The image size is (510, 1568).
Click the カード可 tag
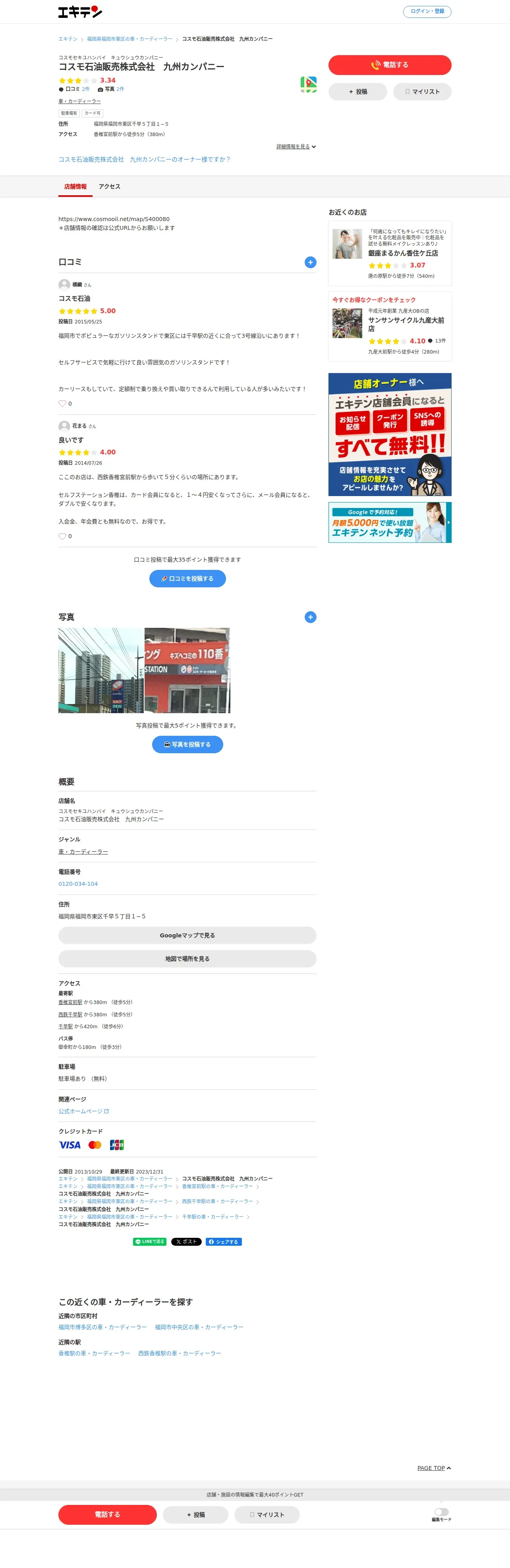[x=93, y=113]
